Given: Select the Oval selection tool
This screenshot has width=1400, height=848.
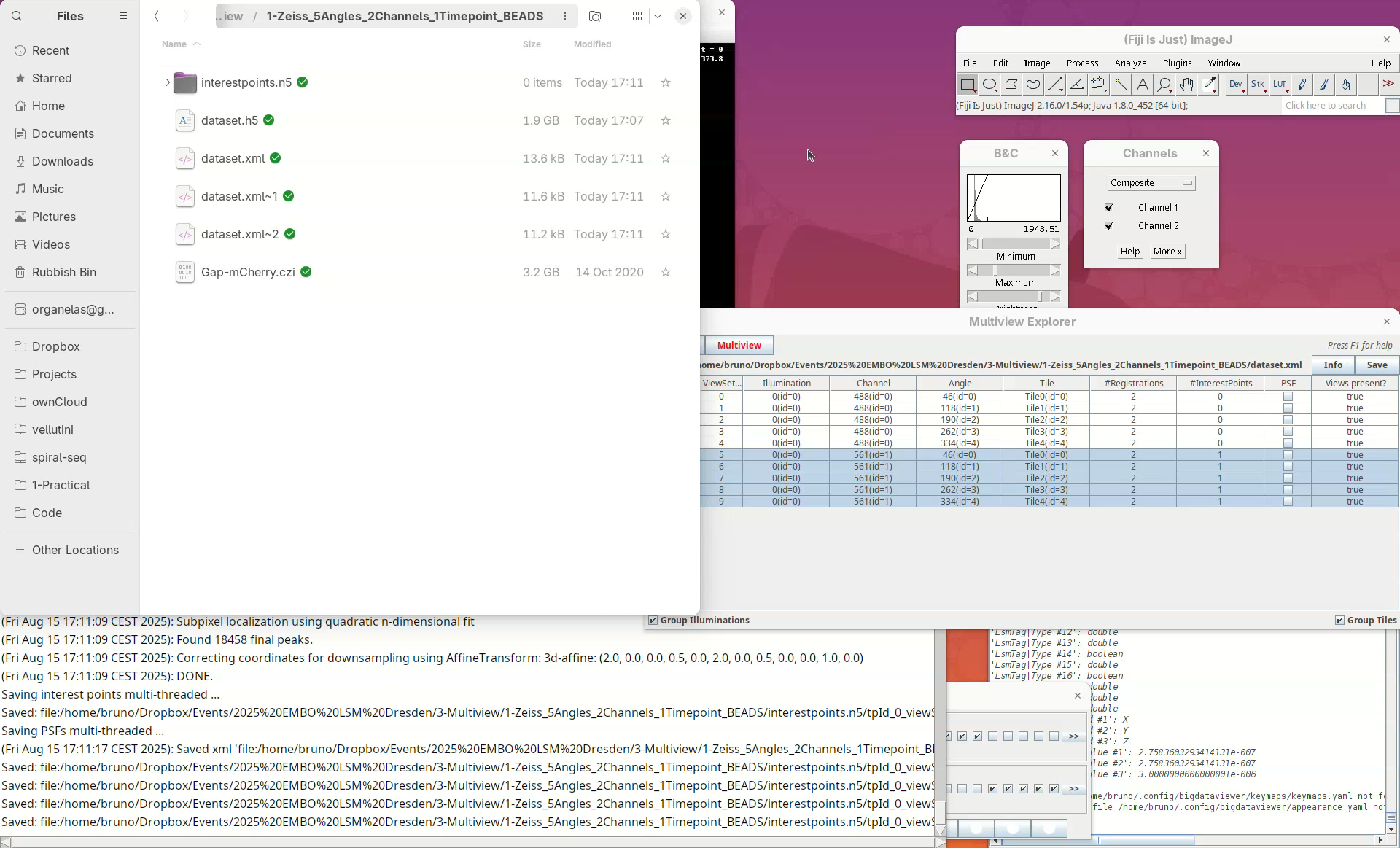Looking at the screenshot, I should [989, 85].
